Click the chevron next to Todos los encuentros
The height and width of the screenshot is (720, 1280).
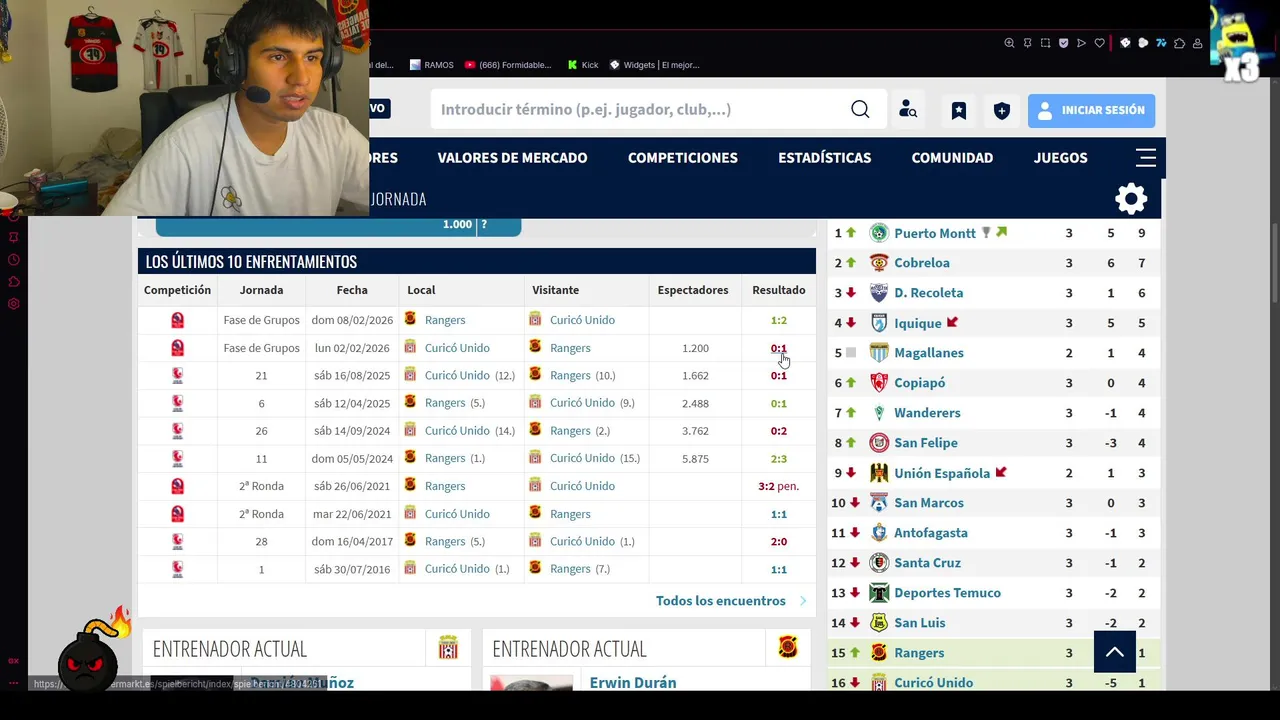point(802,601)
